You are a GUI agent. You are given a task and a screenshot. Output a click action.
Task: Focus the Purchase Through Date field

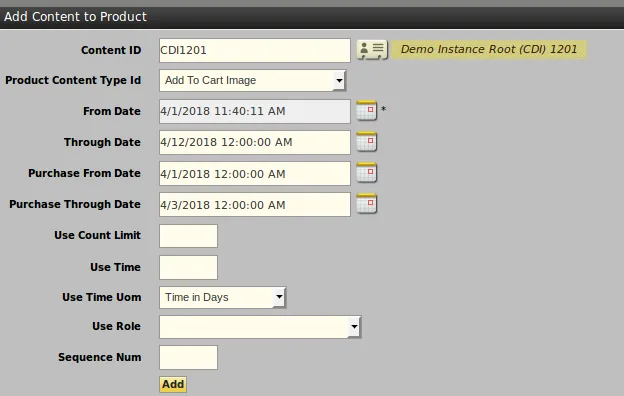(x=255, y=204)
